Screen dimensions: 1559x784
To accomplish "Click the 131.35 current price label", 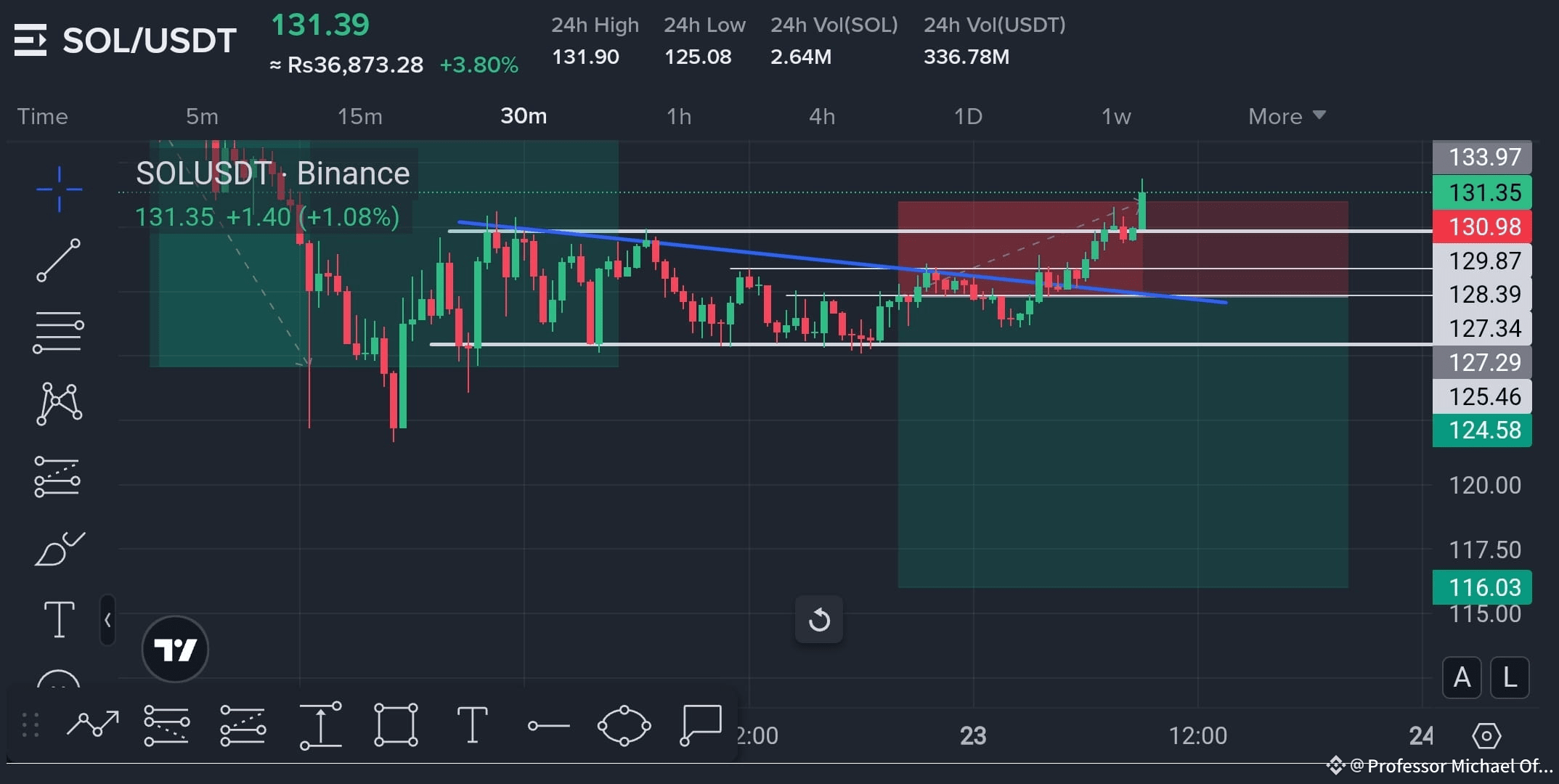I will (1482, 192).
